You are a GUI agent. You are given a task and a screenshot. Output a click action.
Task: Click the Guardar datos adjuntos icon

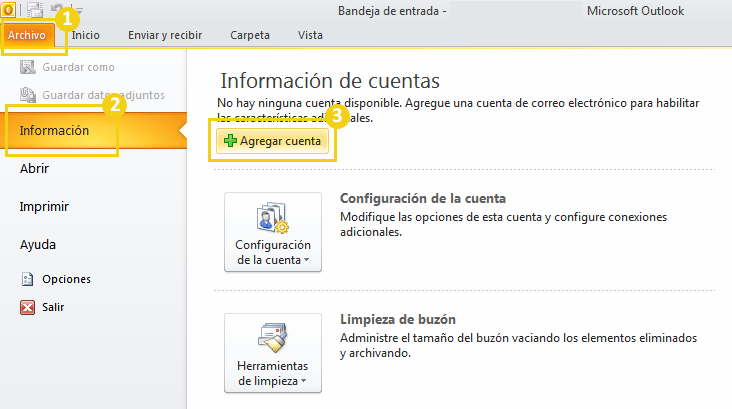pos(28,95)
